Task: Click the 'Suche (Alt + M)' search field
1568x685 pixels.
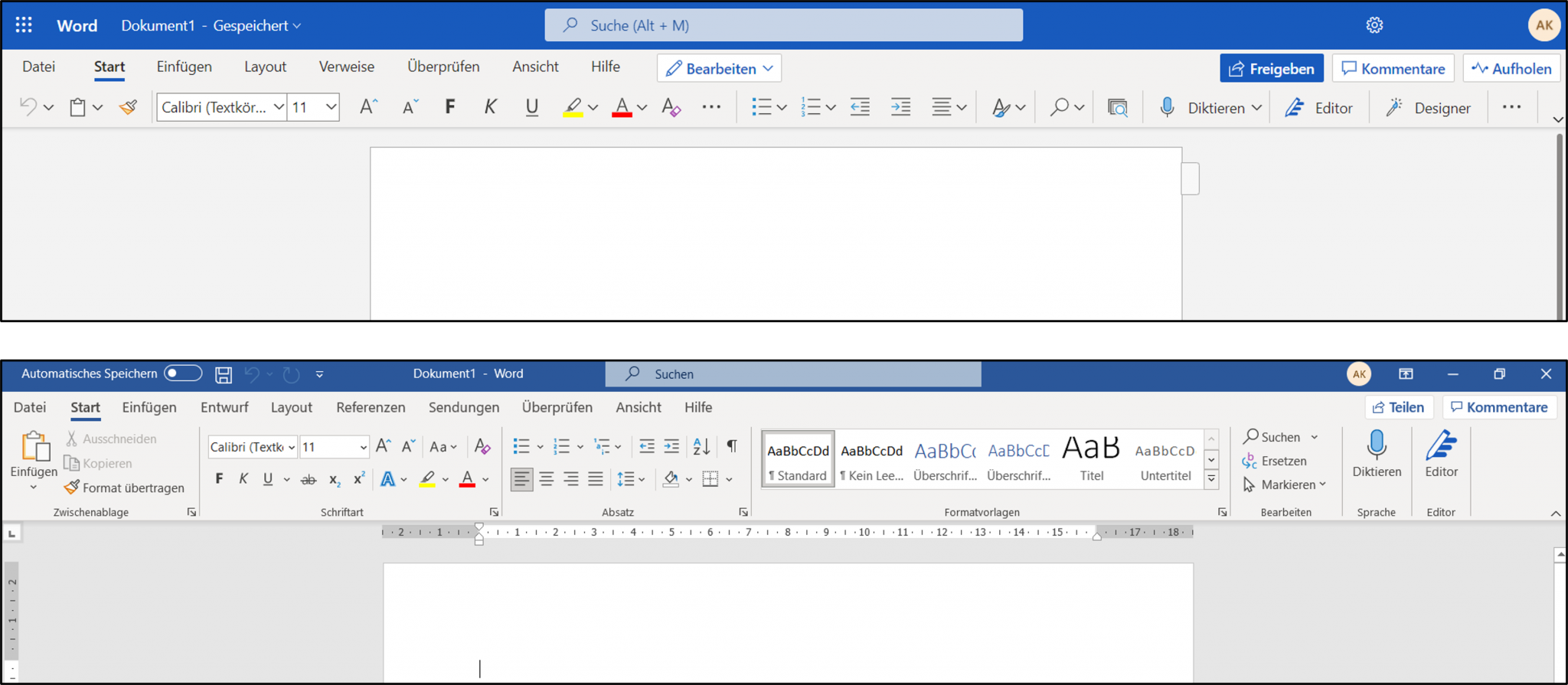Action: point(783,25)
